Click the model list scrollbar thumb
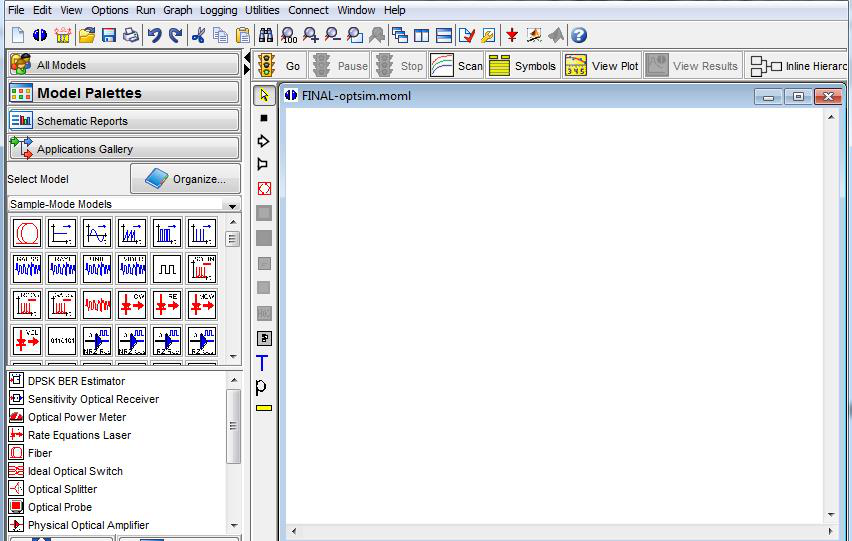This screenshot has height=541, width=852. click(234, 426)
